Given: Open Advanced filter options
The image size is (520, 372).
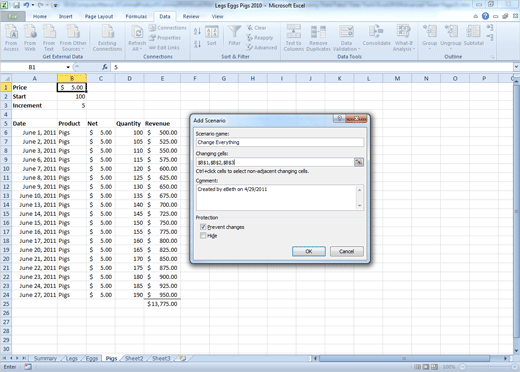Looking at the screenshot, I should tap(262, 48).
